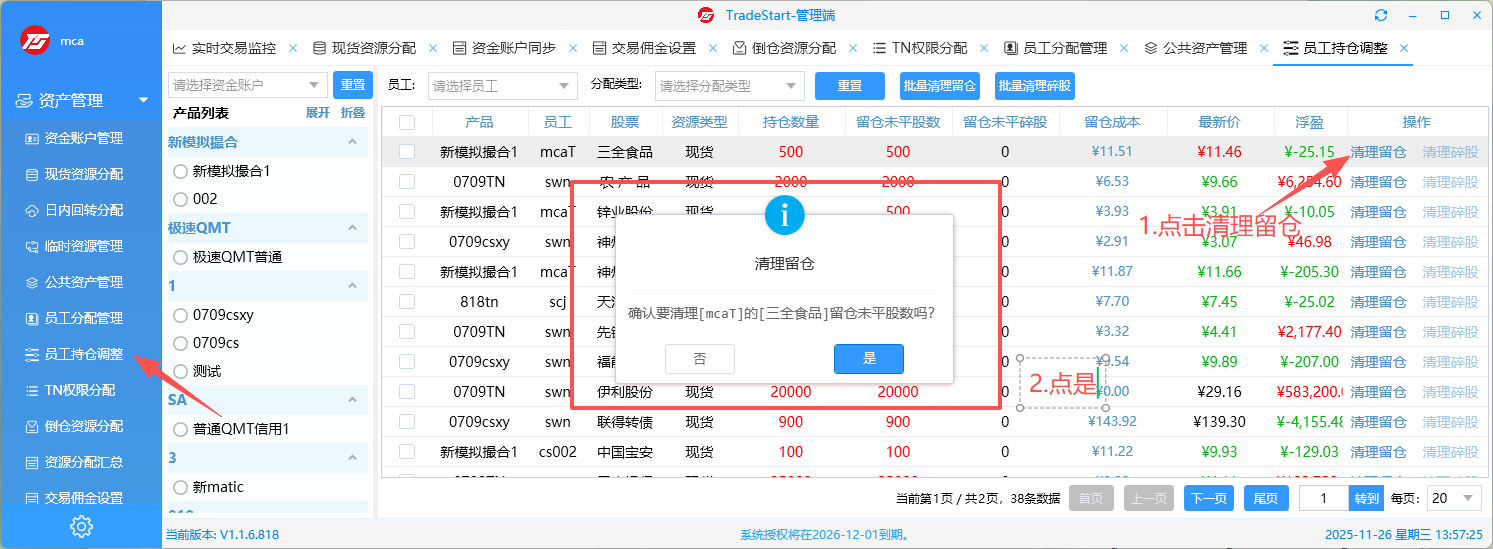Open the 请选择员工 dropdown

click(x=502, y=86)
